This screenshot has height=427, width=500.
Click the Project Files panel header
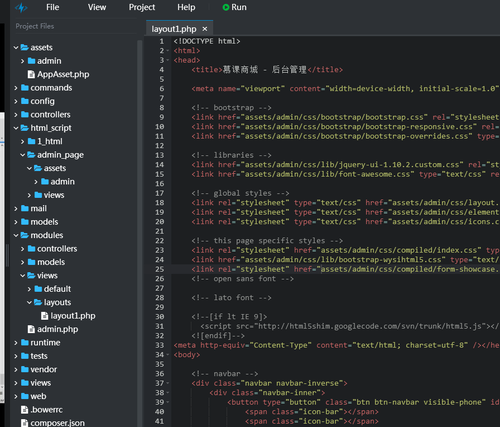tap(35, 26)
